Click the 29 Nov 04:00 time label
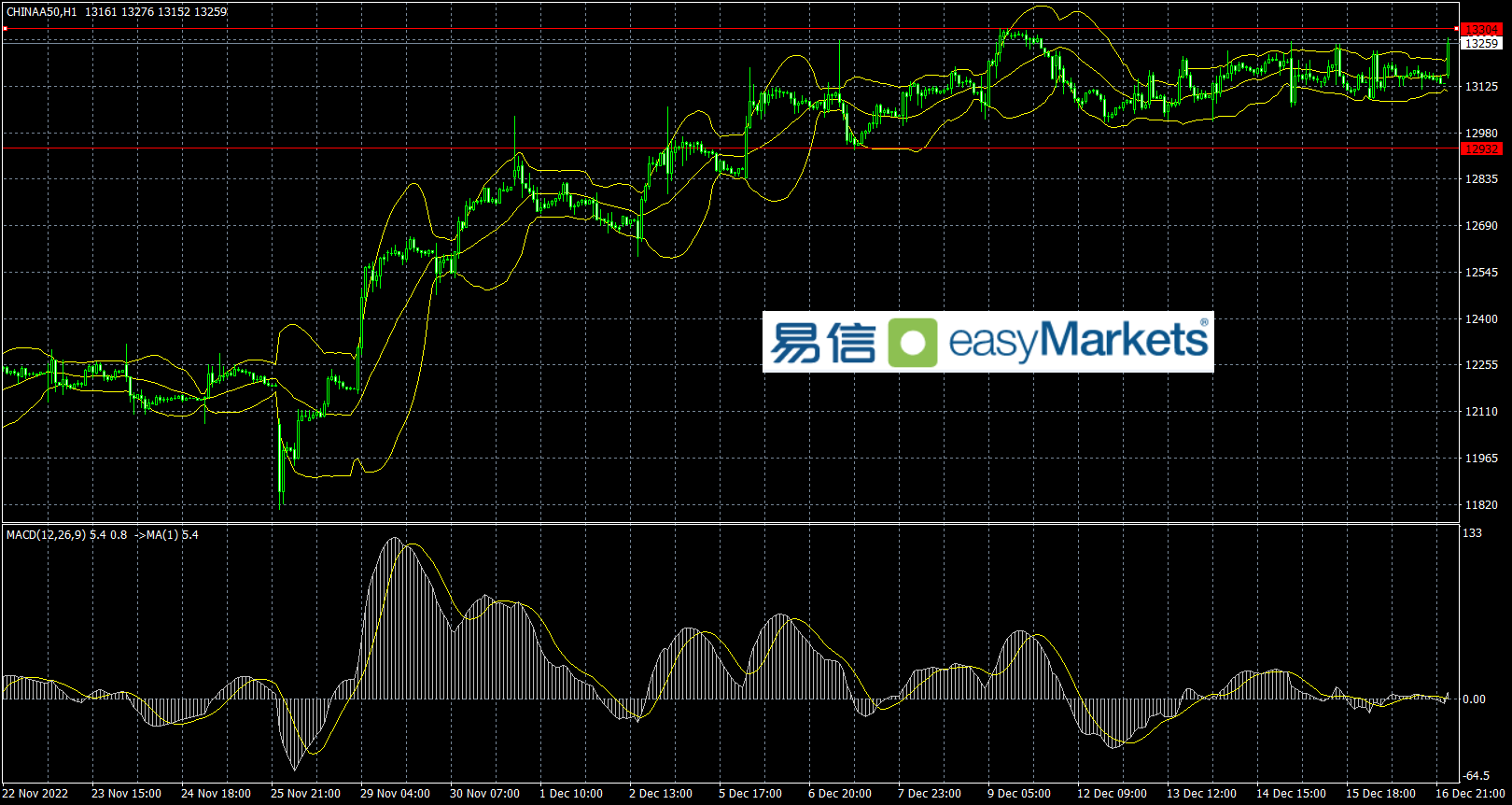1512x805 pixels. (395, 794)
